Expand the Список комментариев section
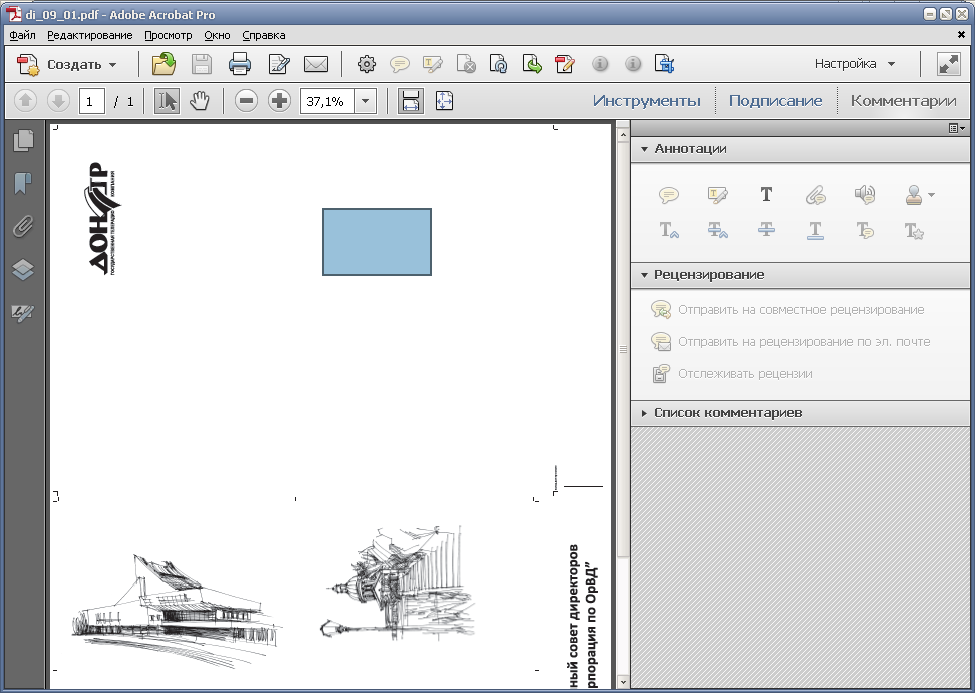The width and height of the screenshot is (975, 693). (x=727, y=412)
